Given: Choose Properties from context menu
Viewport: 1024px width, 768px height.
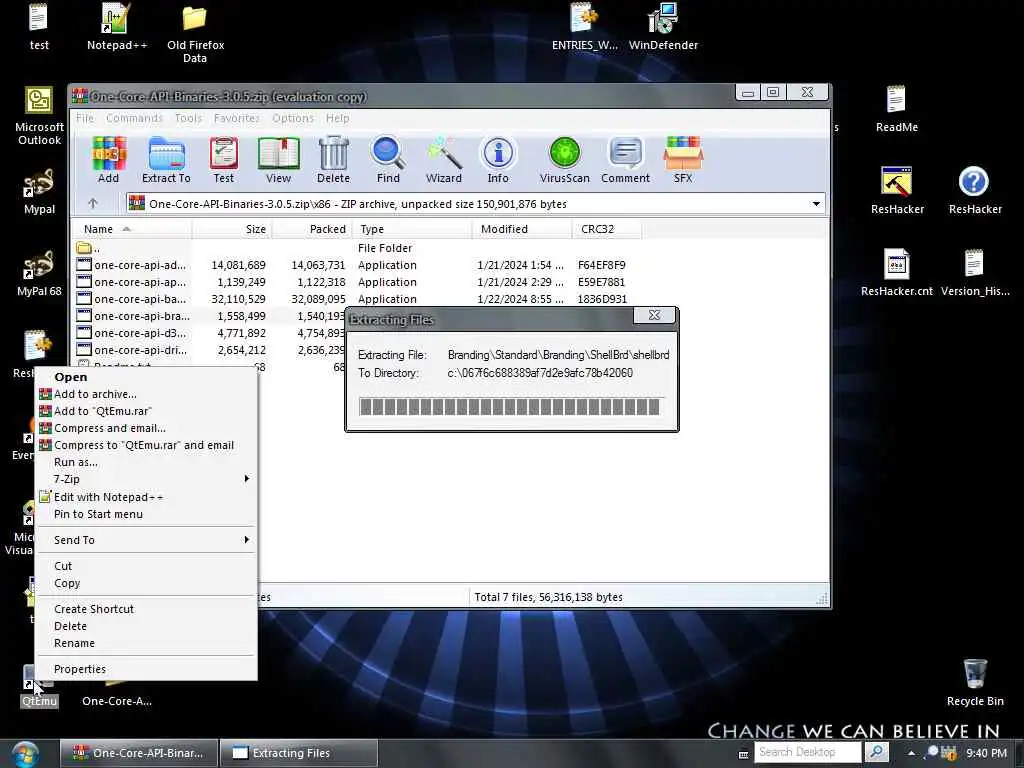Looking at the screenshot, I should [x=144, y=669].
